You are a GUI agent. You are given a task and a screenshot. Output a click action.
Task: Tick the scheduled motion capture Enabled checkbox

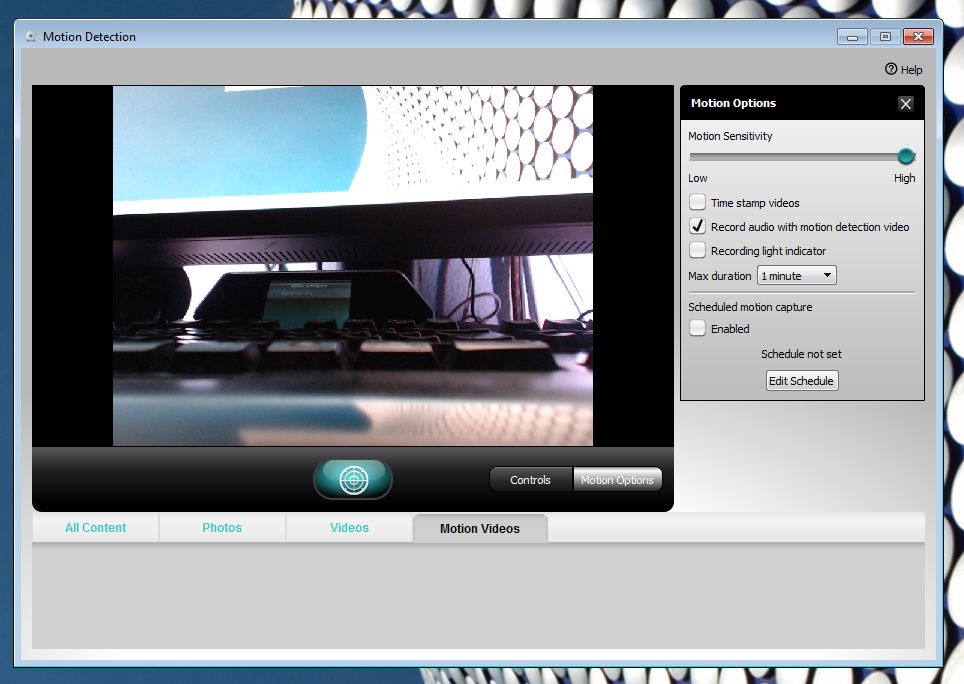697,328
